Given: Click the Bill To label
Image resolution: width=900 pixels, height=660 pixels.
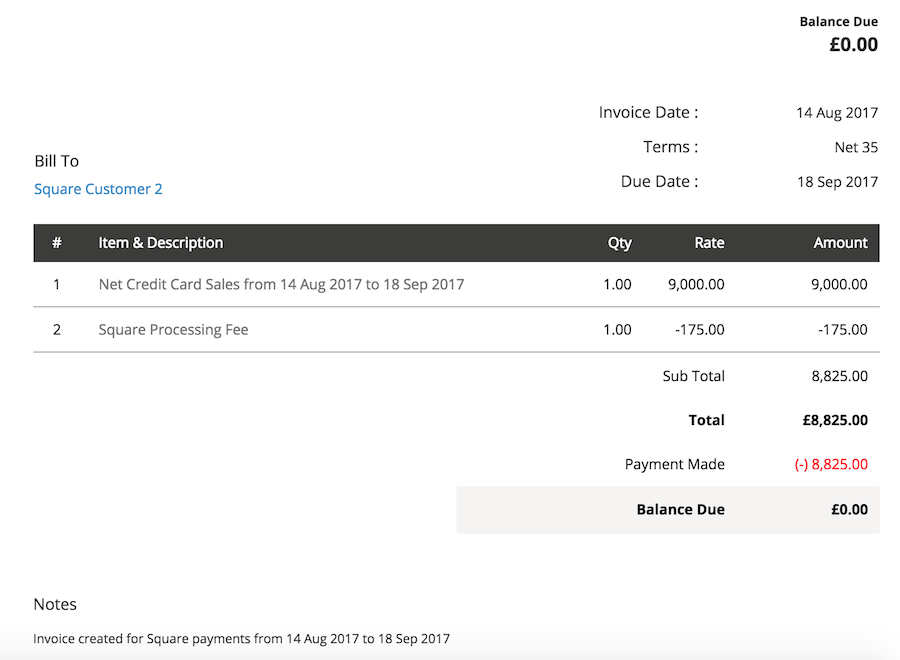Looking at the screenshot, I should coord(56,161).
